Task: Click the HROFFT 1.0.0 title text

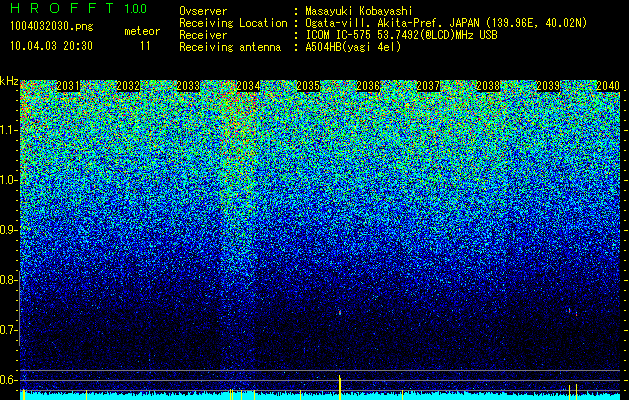Action: tap(79, 8)
